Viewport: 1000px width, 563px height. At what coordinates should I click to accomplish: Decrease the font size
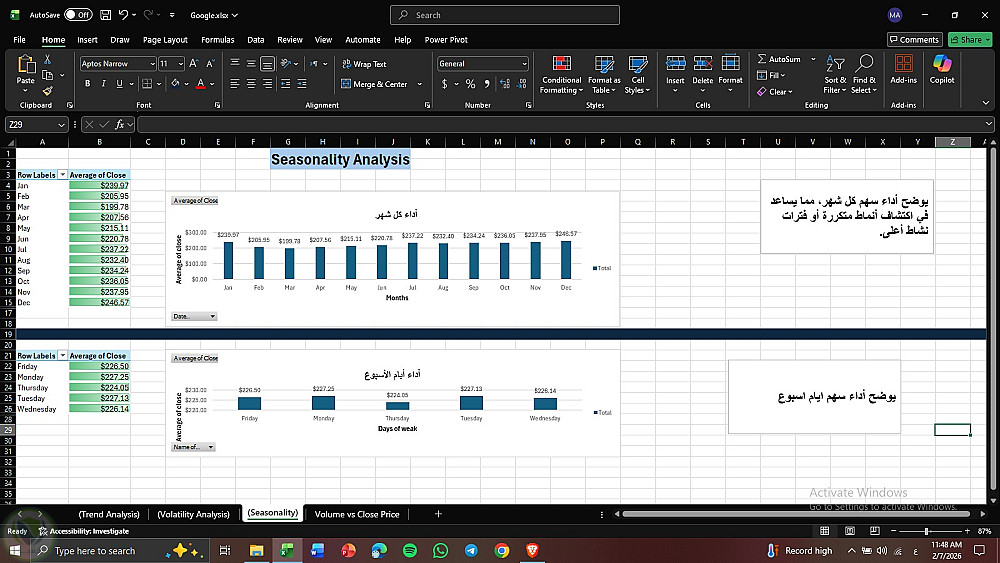[210, 64]
